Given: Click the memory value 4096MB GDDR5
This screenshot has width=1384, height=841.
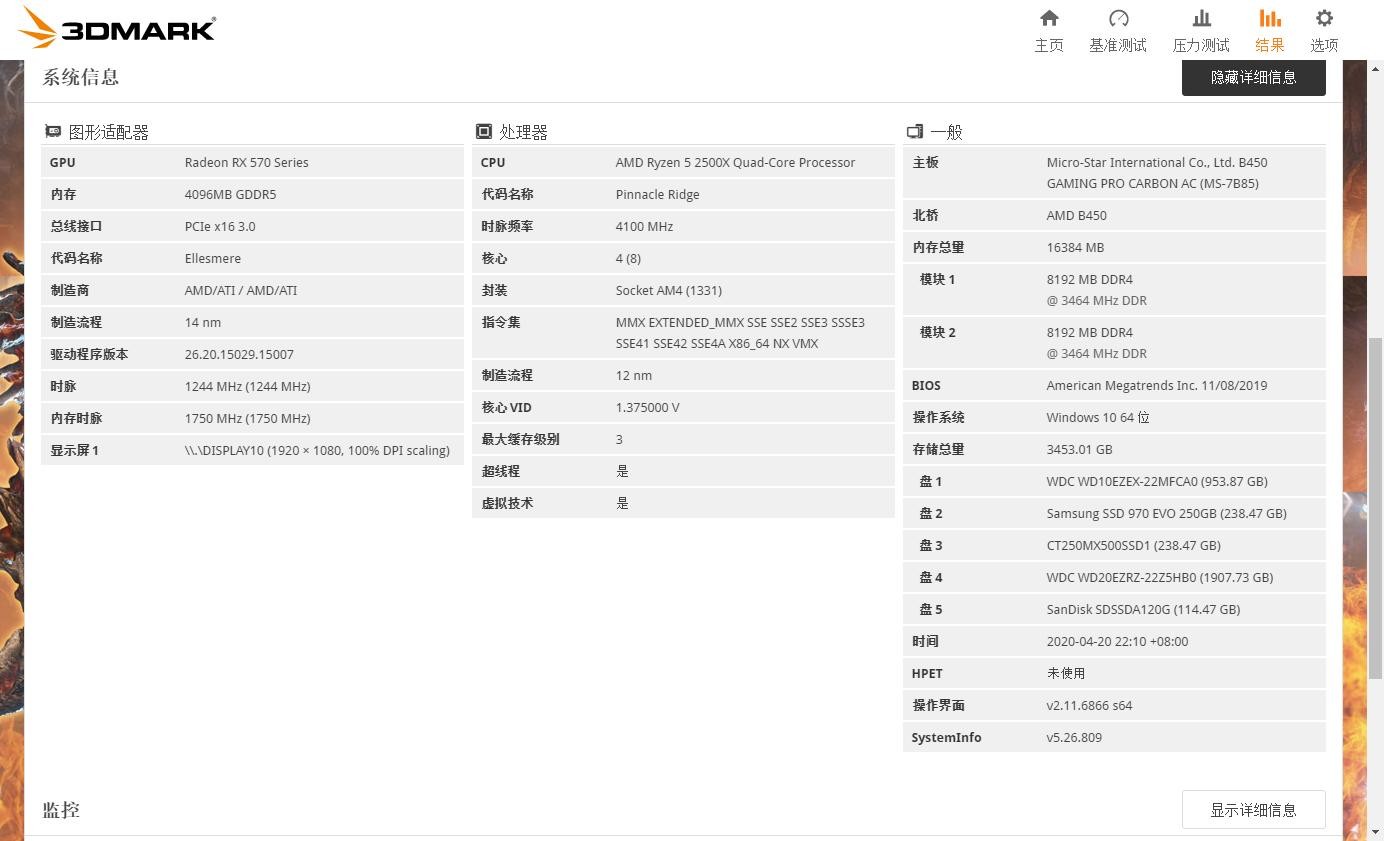Looking at the screenshot, I should pos(230,194).
